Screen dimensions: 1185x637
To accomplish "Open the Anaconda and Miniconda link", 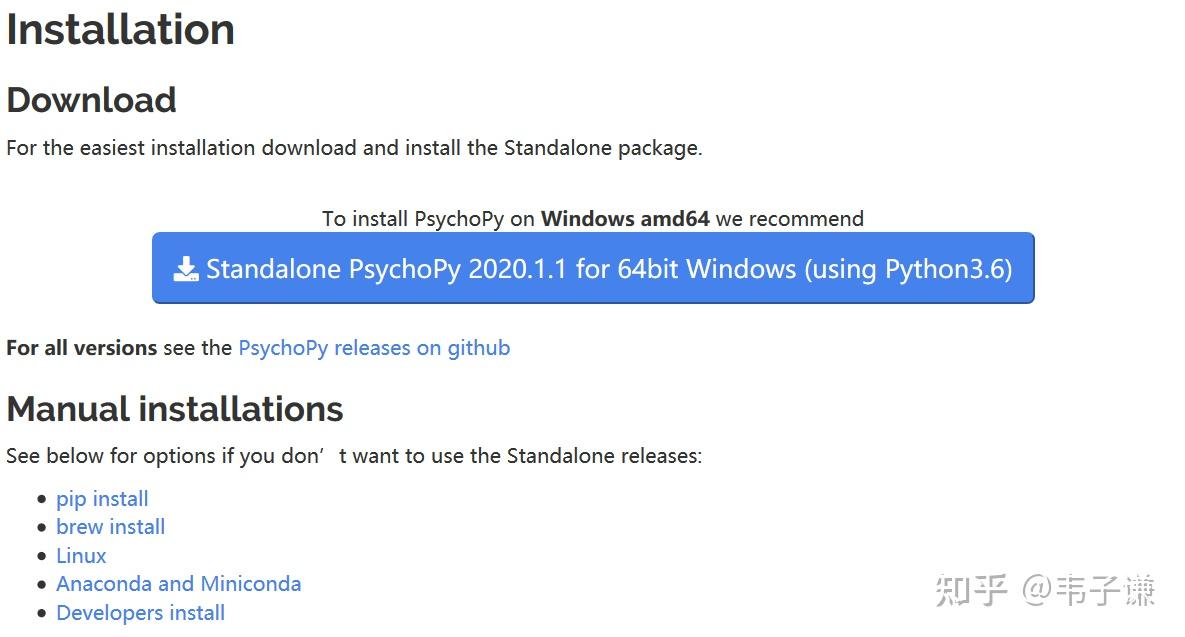I will [178, 584].
